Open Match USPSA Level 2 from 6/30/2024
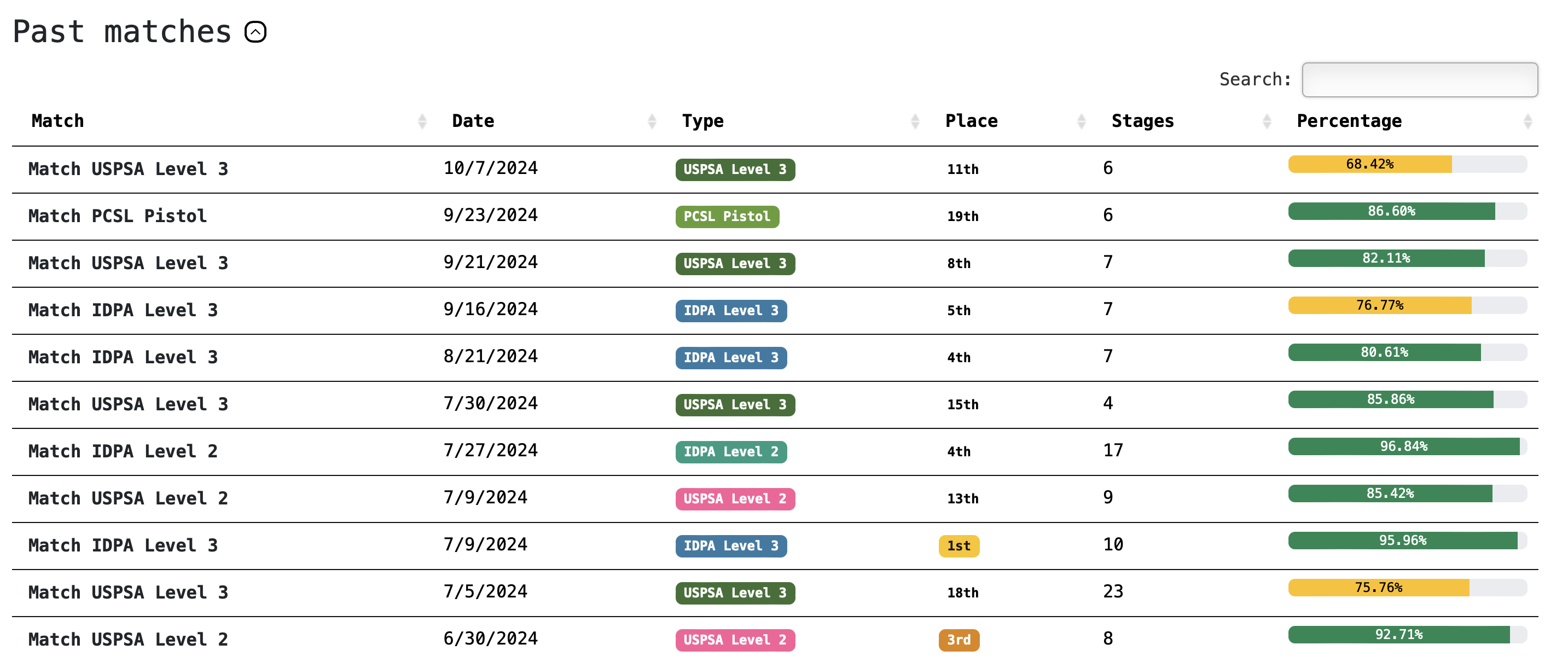Screen dimensions: 1568x662 coord(129,640)
